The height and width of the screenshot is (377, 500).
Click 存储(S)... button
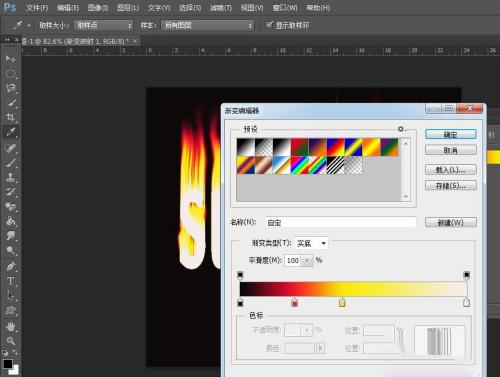pyautogui.click(x=451, y=185)
